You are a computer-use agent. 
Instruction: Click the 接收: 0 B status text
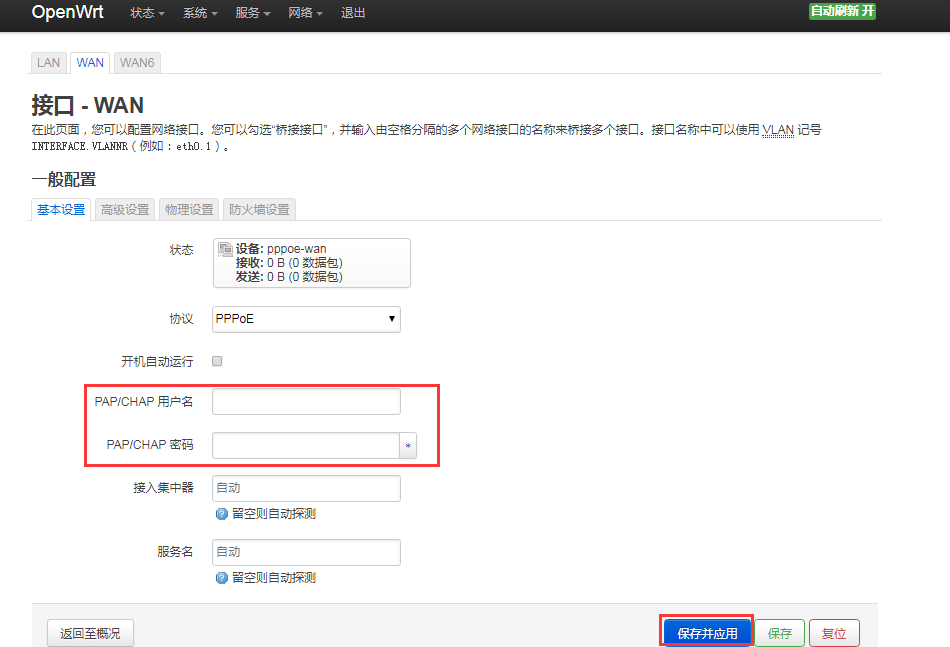point(289,263)
